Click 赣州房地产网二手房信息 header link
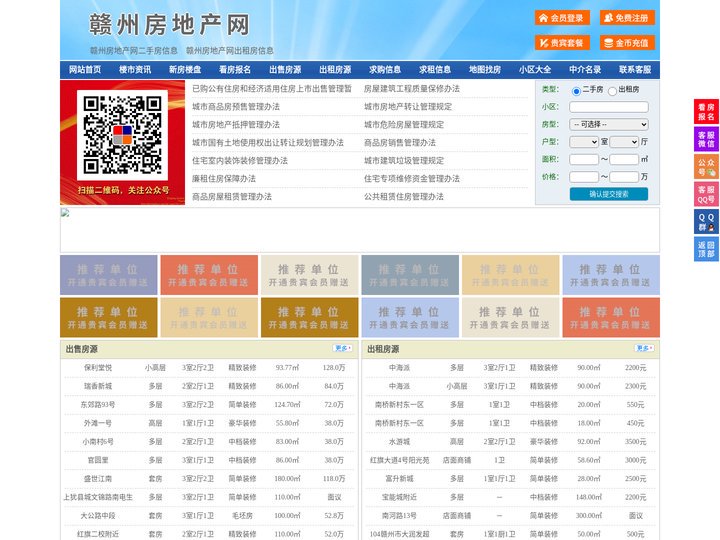Image resolution: width=720 pixels, height=540 pixels. [x=134, y=51]
